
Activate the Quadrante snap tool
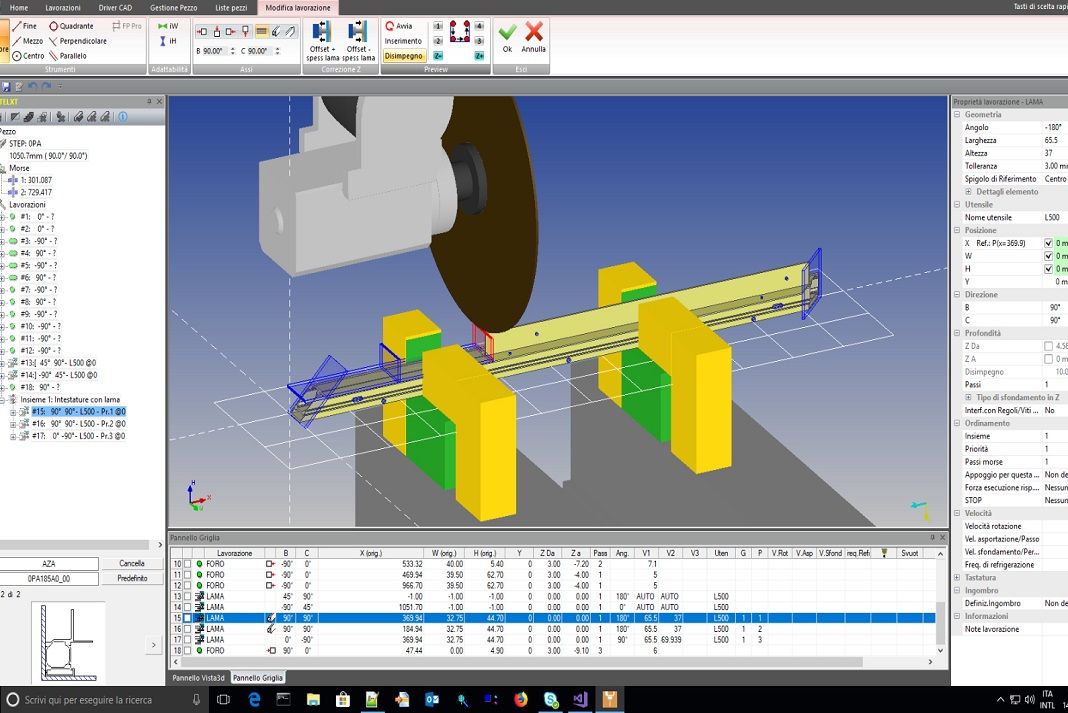point(76,27)
